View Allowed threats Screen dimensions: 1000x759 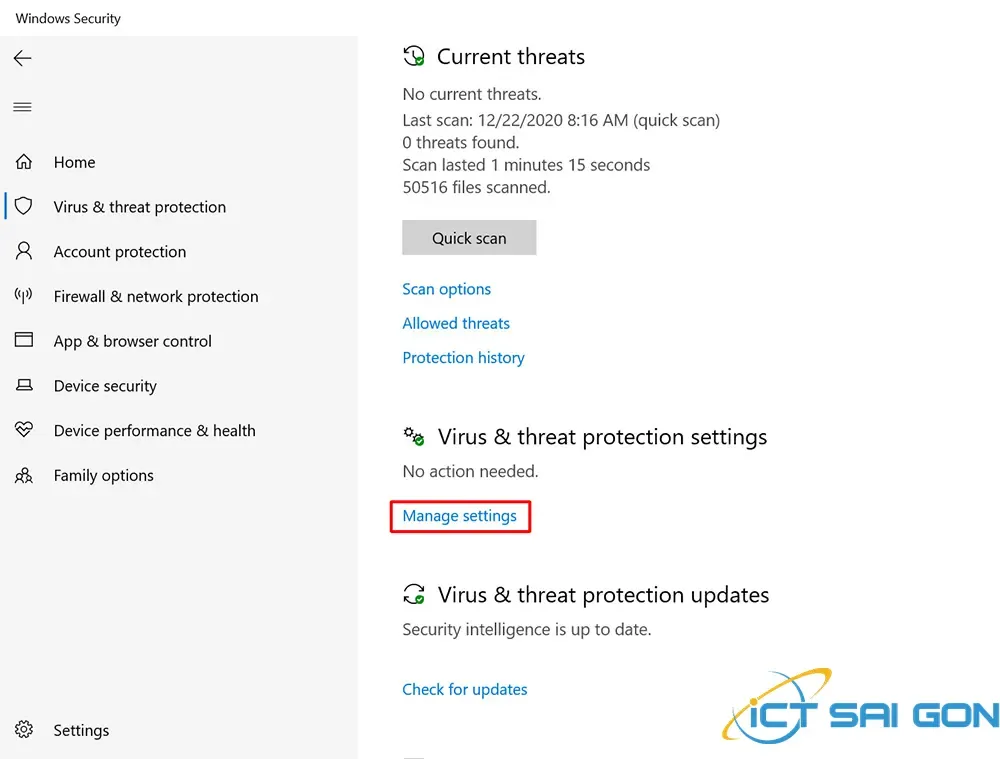tap(456, 323)
